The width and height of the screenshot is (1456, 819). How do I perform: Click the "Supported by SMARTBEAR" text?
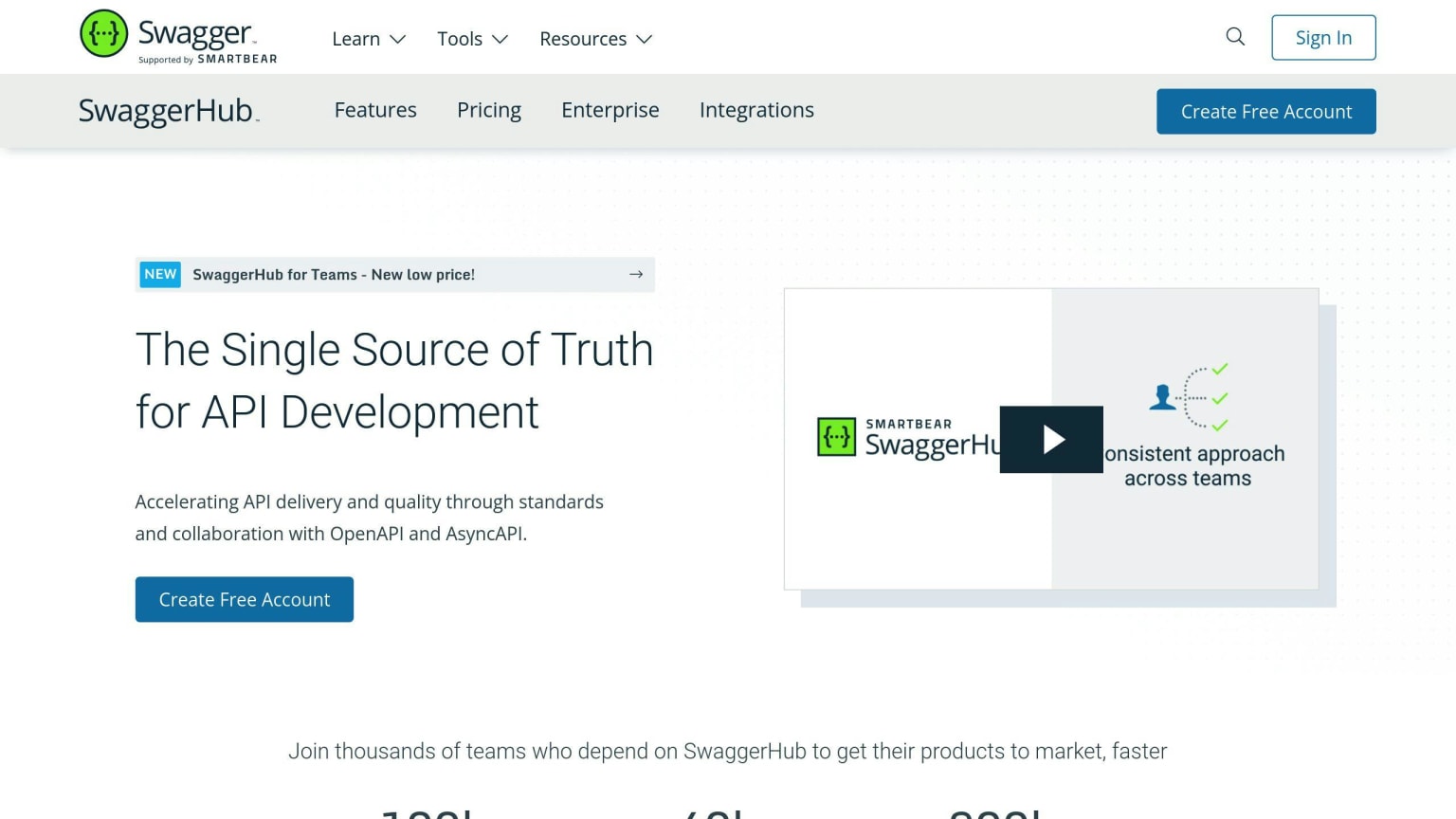pyautogui.click(x=208, y=59)
